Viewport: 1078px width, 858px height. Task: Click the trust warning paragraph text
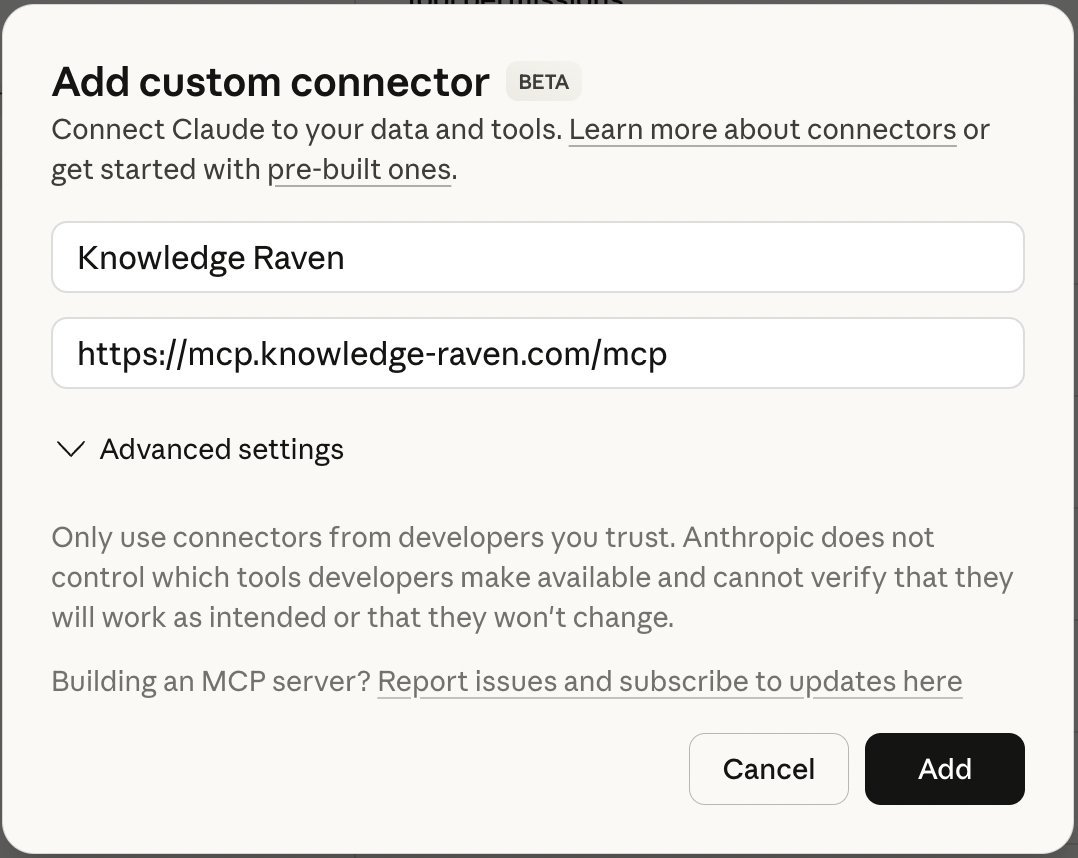point(530,577)
